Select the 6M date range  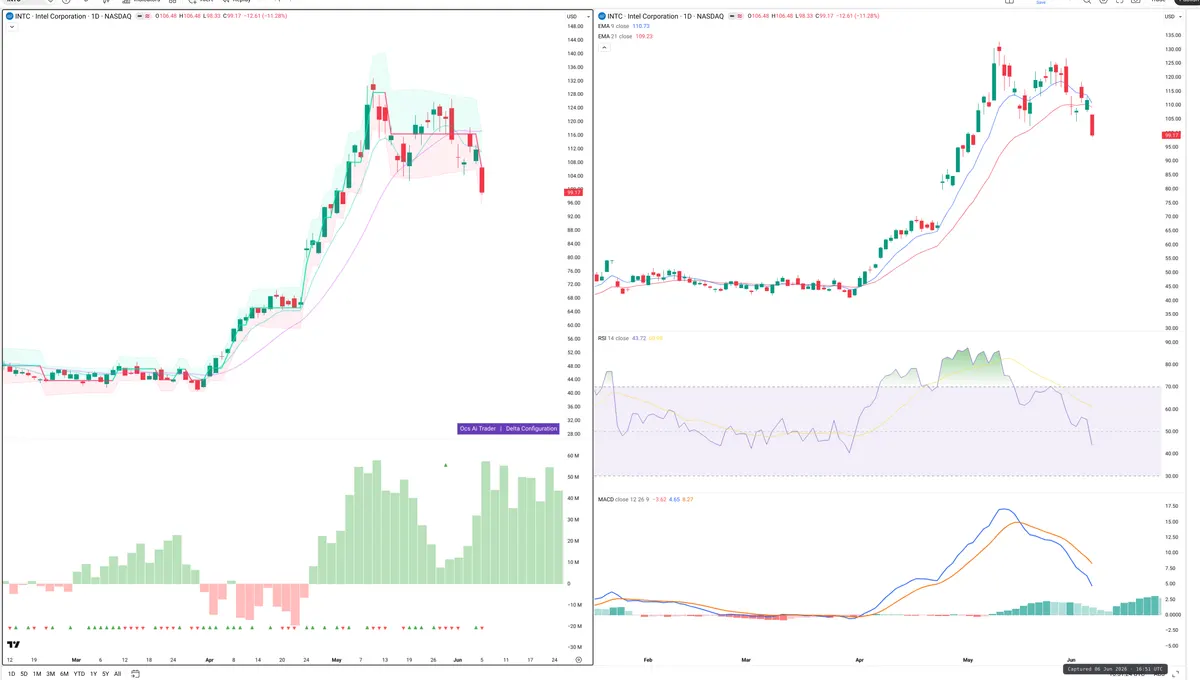click(x=64, y=674)
